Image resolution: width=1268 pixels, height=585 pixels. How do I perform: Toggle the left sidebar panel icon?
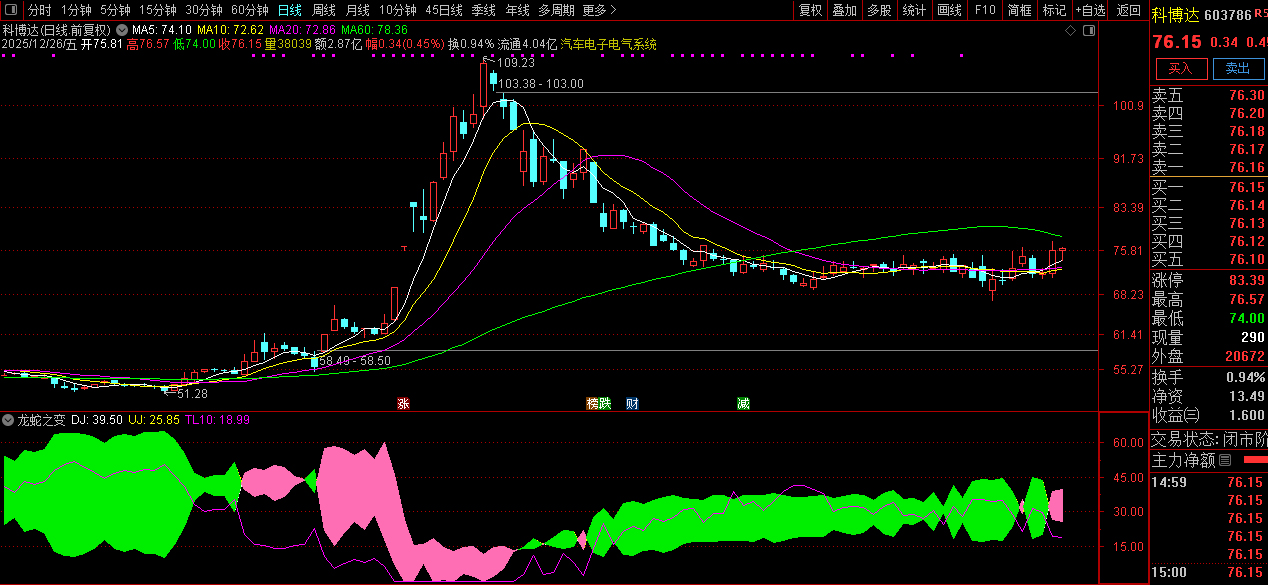(13, 10)
